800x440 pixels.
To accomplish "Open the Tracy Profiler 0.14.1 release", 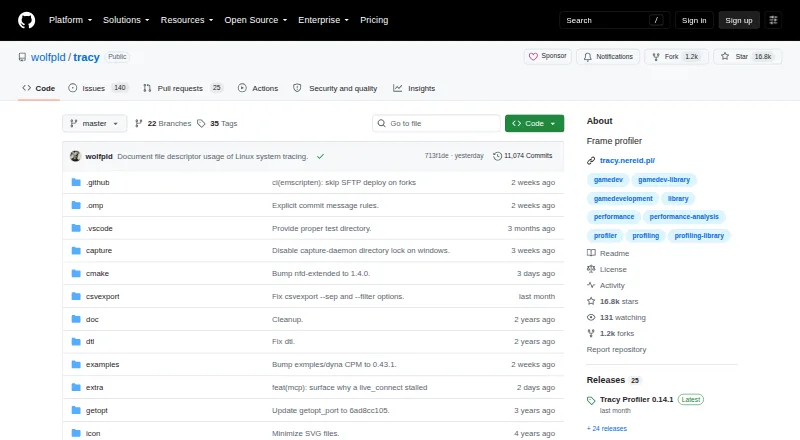I will [x=636, y=400].
